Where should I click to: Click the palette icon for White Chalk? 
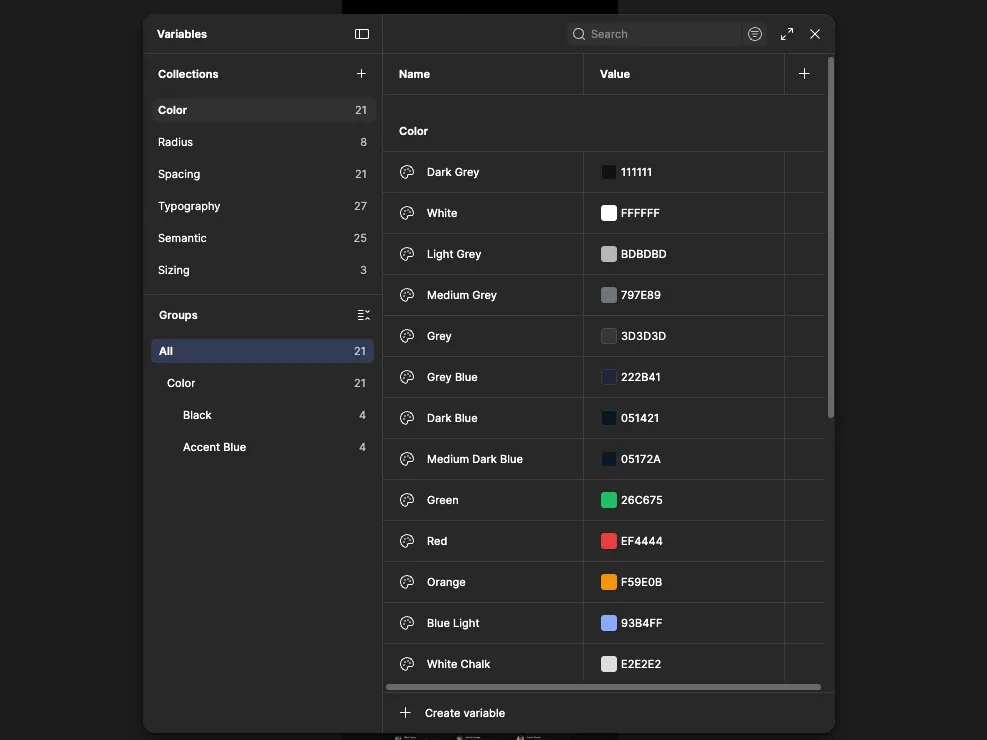point(407,664)
